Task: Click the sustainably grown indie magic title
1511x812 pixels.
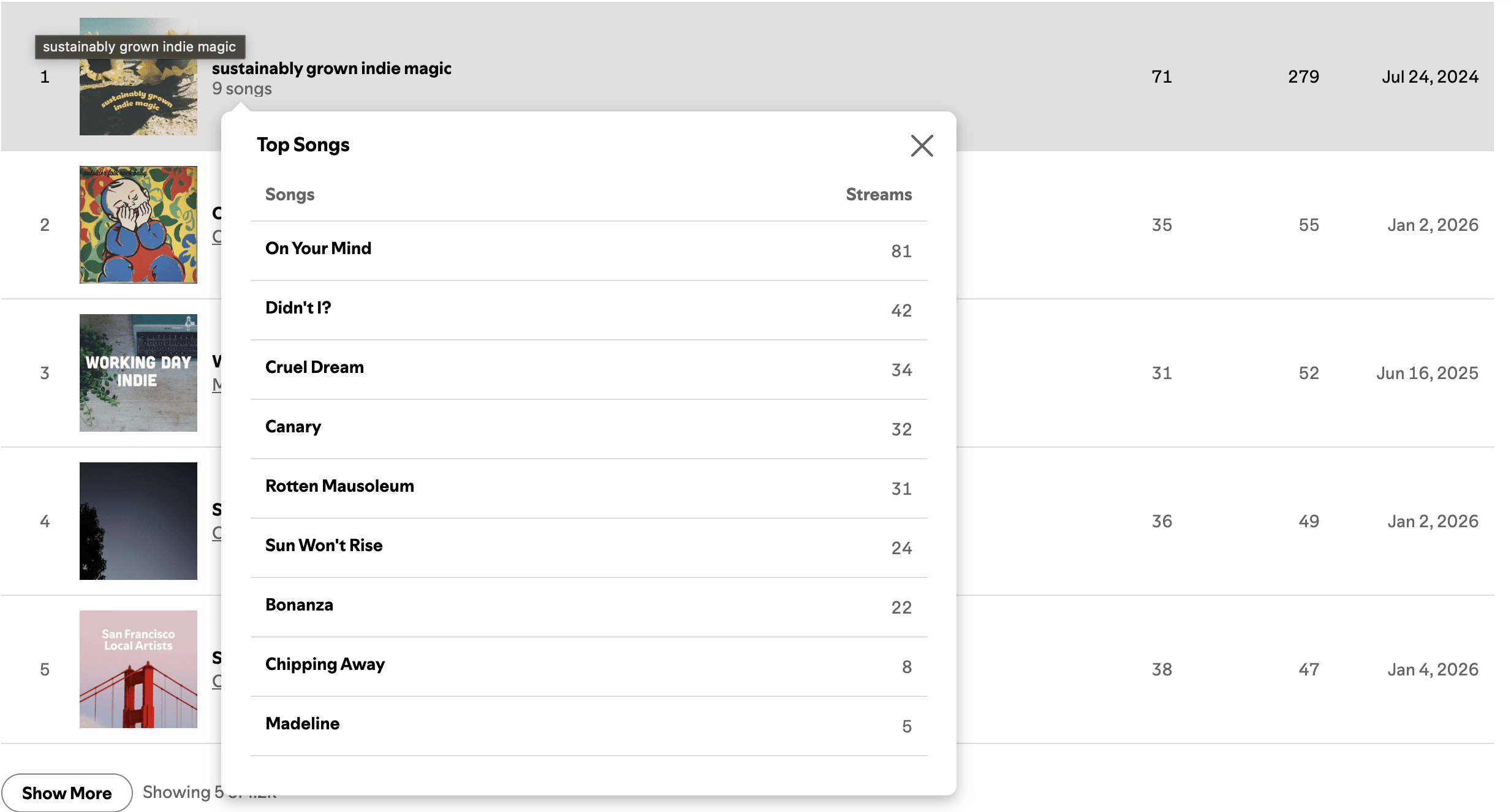Action: point(331,69)
